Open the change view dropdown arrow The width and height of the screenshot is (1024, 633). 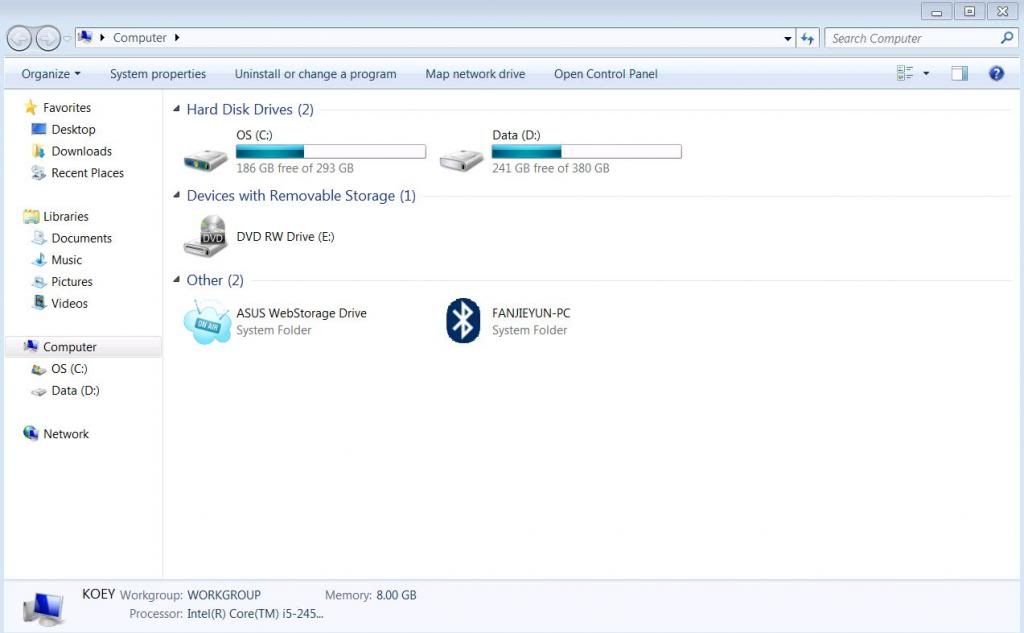tap(926, 73)
